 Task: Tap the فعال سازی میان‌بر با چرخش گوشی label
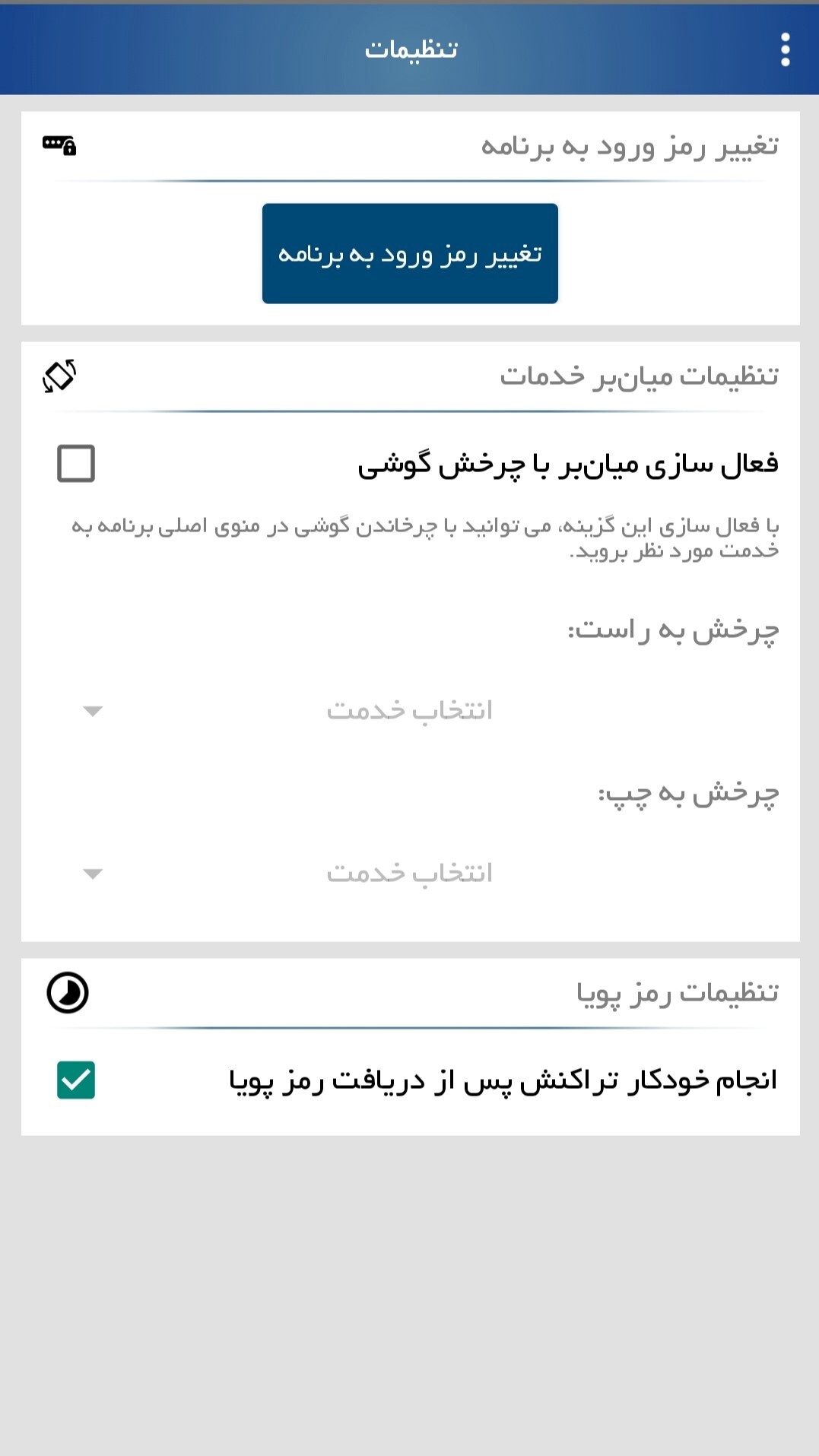tap(567, 464)
